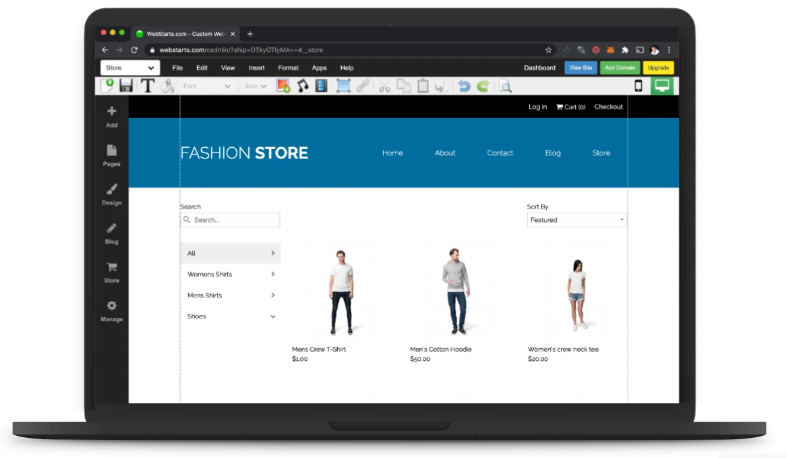Click the floppy disk save icon
Screen dimensions: 787x458
coord(126,86)
